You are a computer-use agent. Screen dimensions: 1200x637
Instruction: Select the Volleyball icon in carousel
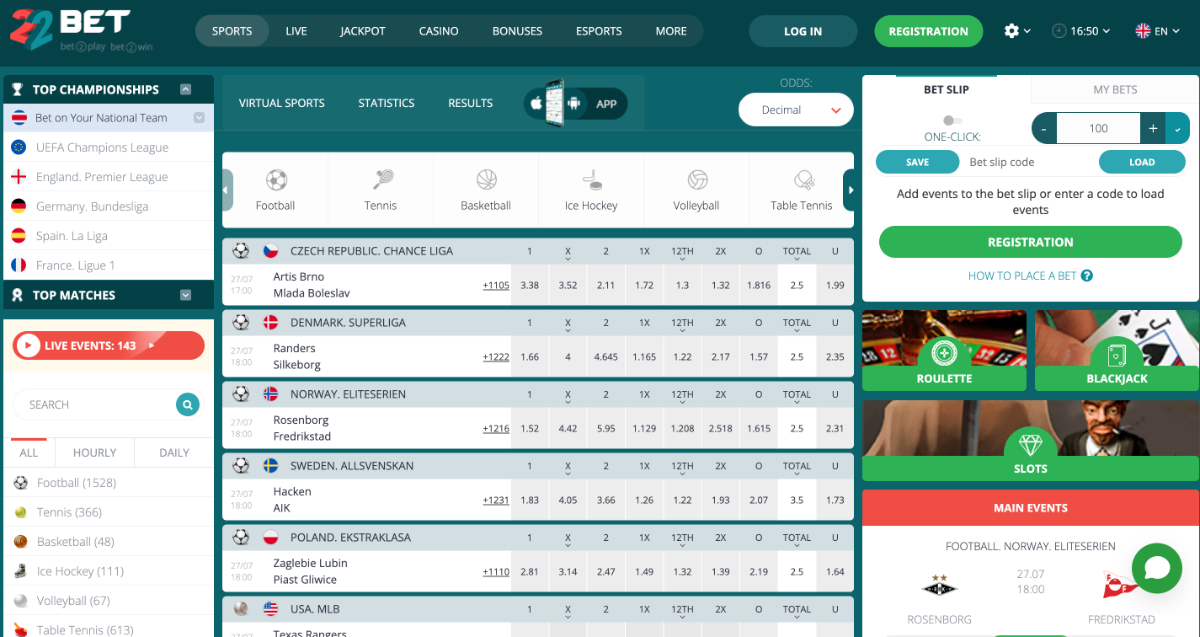697,180
